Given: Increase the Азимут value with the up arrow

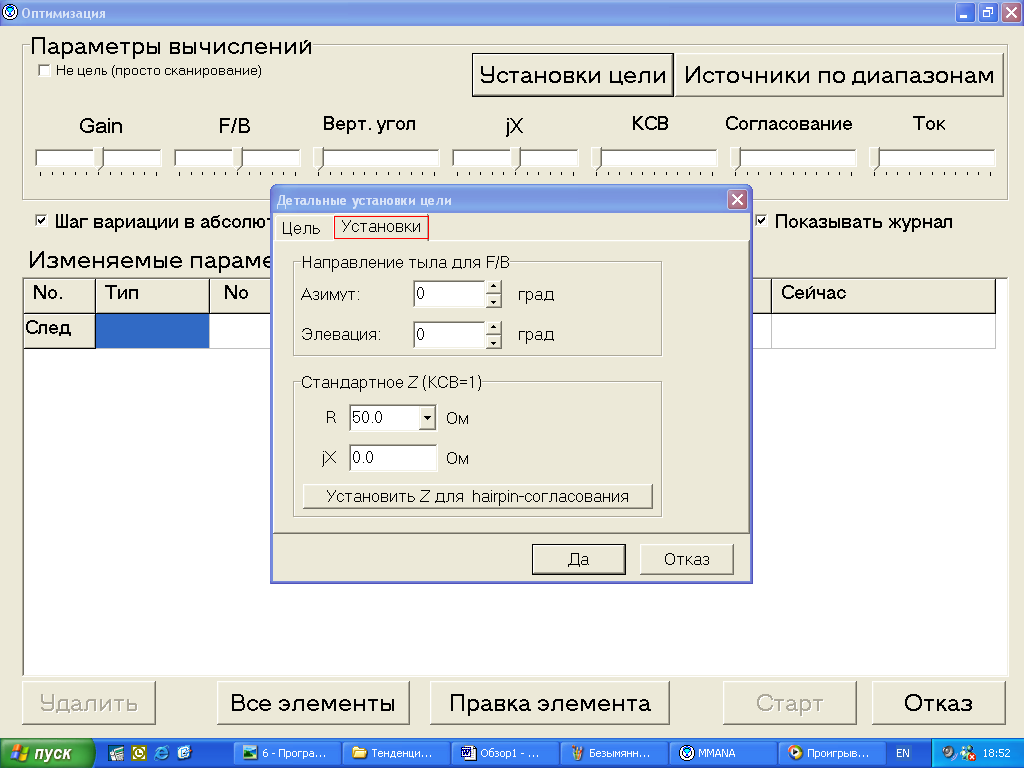Looking at the screenshot, I should tap(494, 287).
